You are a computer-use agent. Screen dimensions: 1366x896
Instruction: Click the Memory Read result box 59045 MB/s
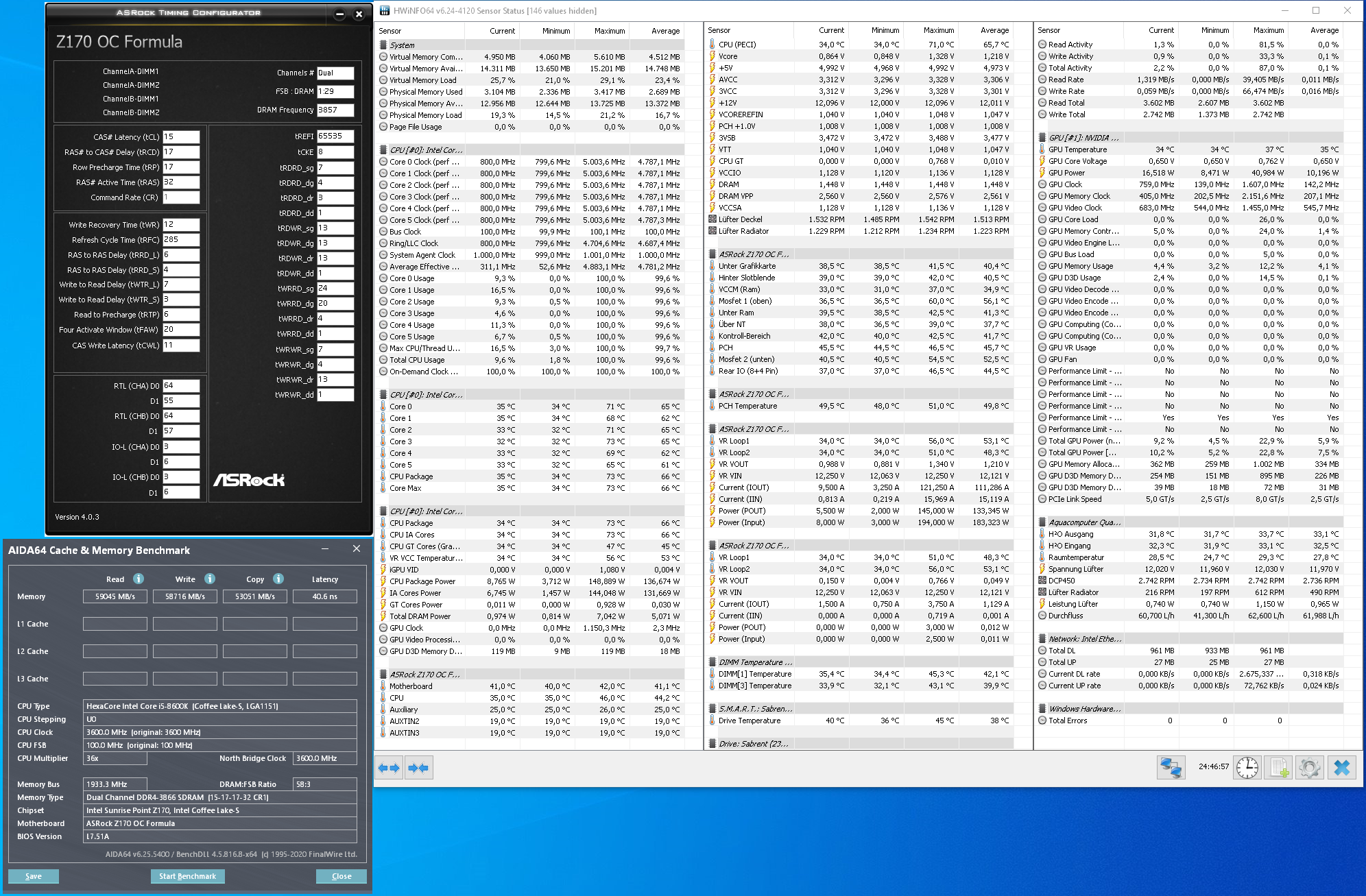115,596
